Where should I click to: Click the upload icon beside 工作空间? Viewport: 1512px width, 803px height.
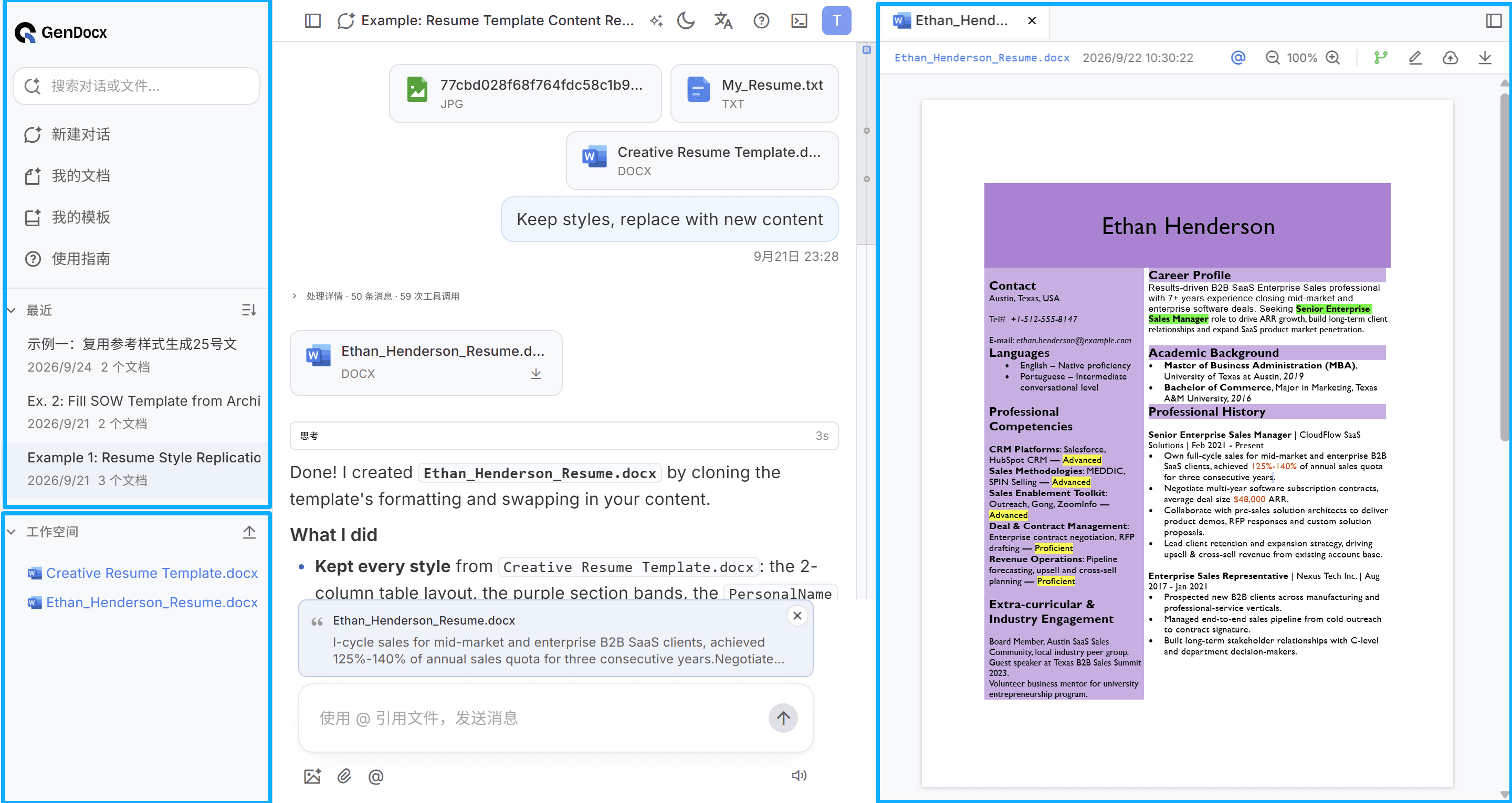click(249, 532)
